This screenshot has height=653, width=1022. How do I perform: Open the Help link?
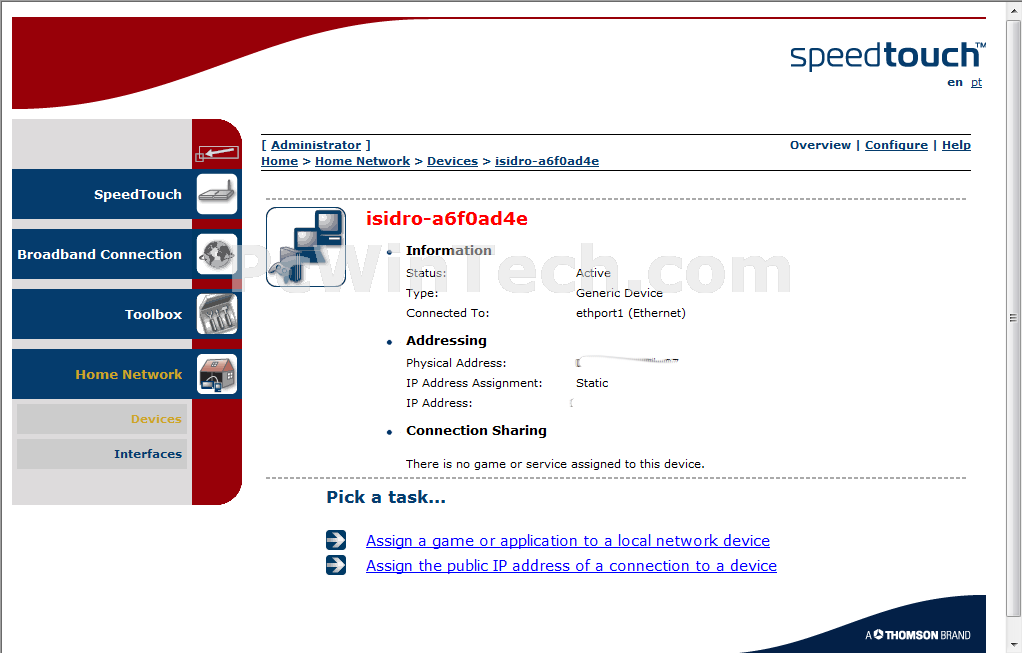click(x=956, y=145)
